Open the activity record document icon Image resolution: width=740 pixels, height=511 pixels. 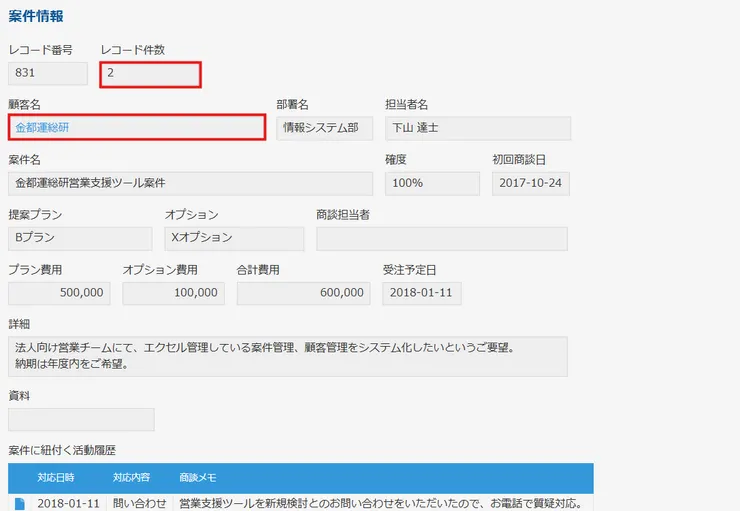tap(20, 503)
